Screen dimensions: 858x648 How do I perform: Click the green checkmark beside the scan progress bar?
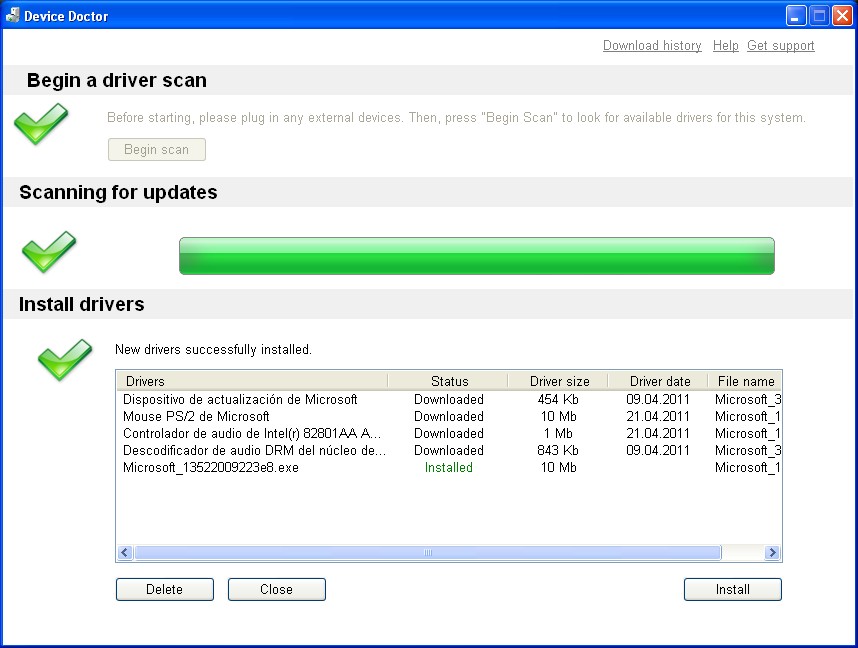click(x=49, y=252)
